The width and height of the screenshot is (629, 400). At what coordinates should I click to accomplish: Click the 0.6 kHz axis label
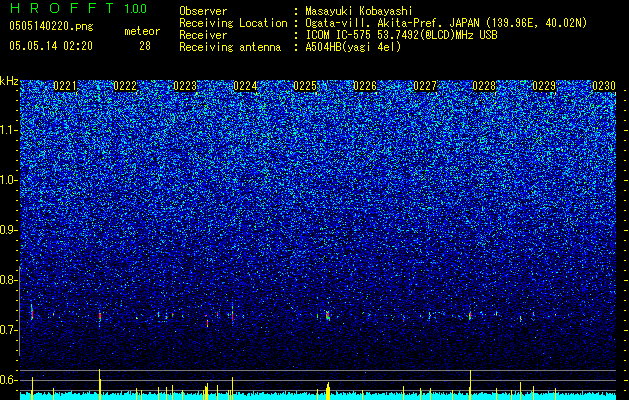point(8,380)
